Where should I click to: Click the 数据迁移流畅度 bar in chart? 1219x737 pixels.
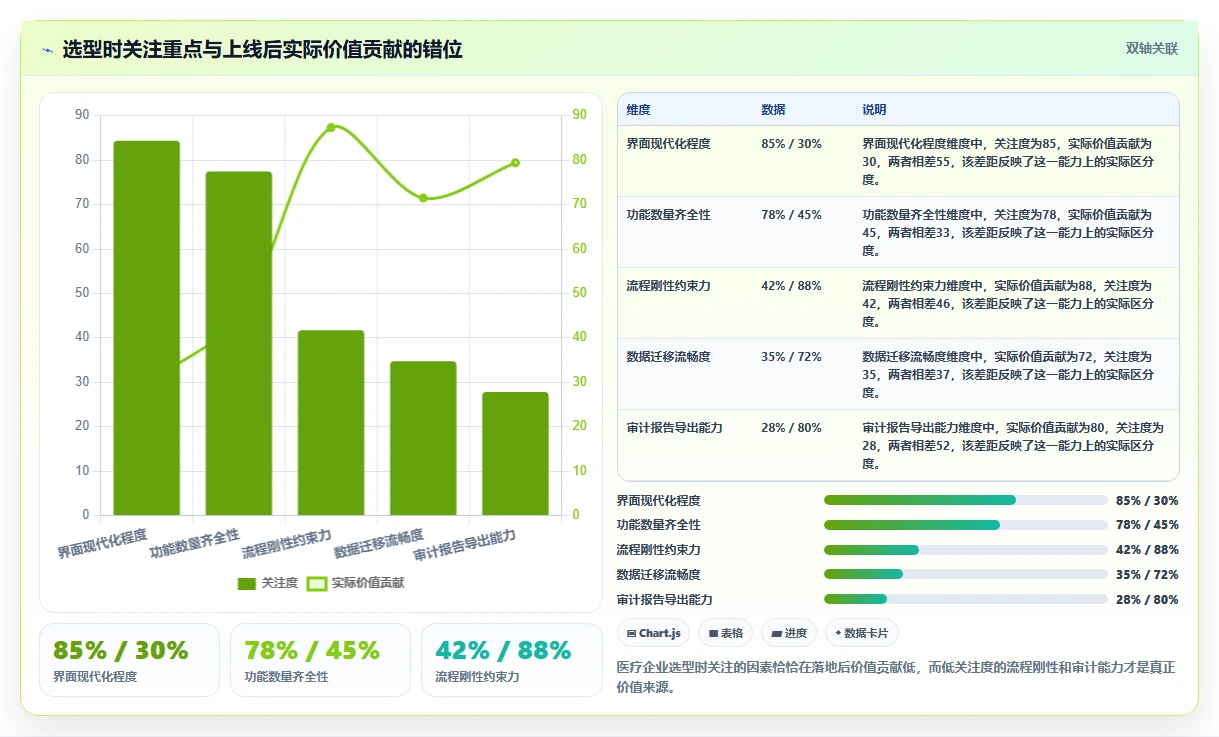pyautogui.click(x=423, y=438)
